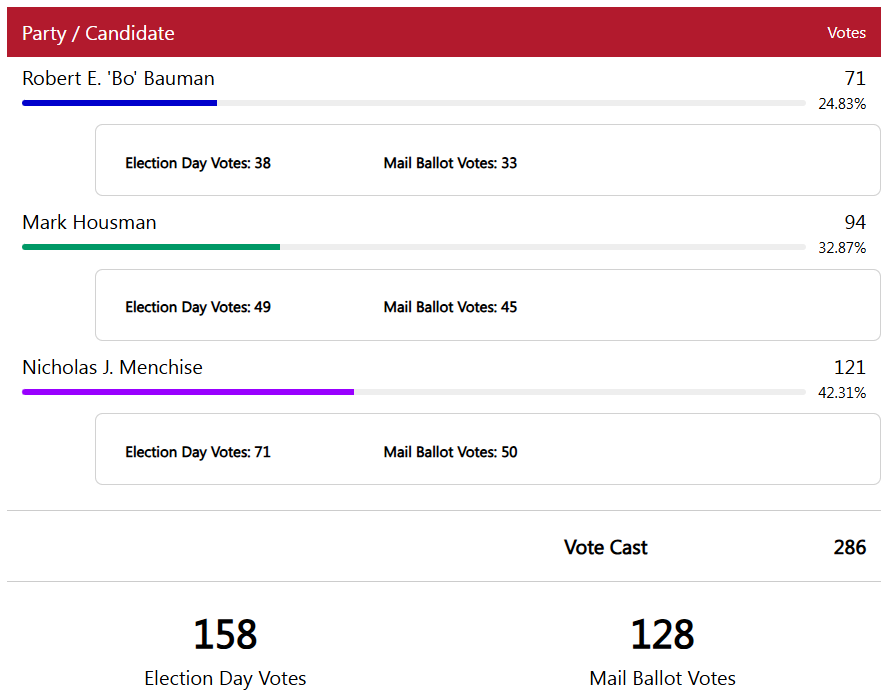The image size is (888, 700).
Task: Click Bauman's Election Day Votes: 38
Action: [x=198, y=163]
